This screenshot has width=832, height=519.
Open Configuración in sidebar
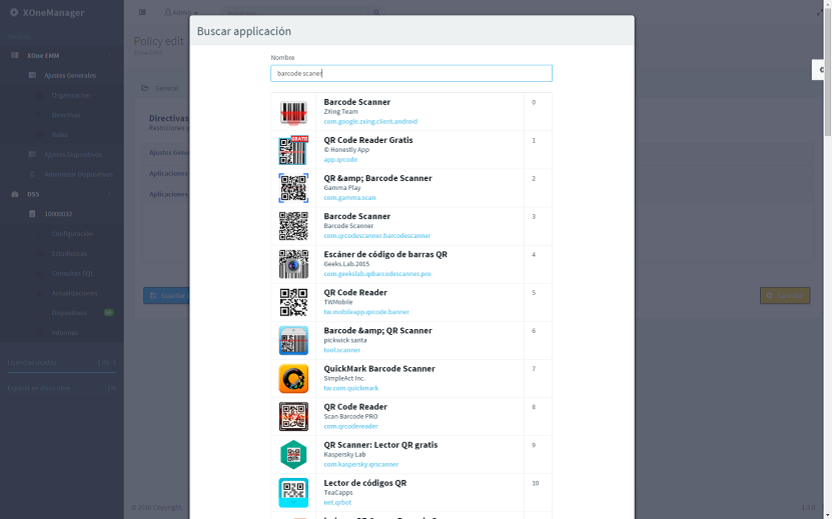(72, 233)
